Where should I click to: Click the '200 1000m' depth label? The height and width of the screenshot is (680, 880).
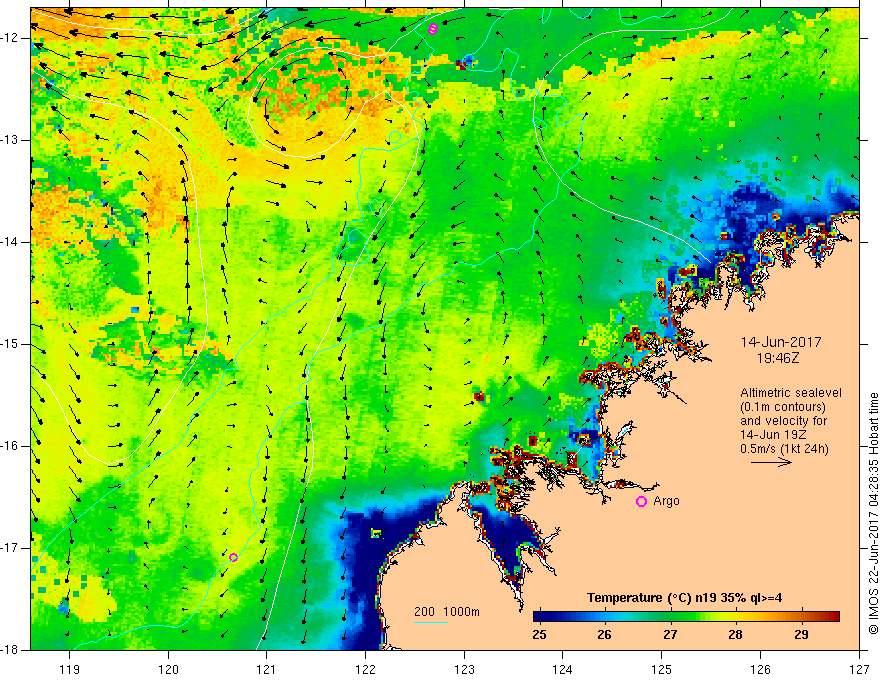(447, 612)
